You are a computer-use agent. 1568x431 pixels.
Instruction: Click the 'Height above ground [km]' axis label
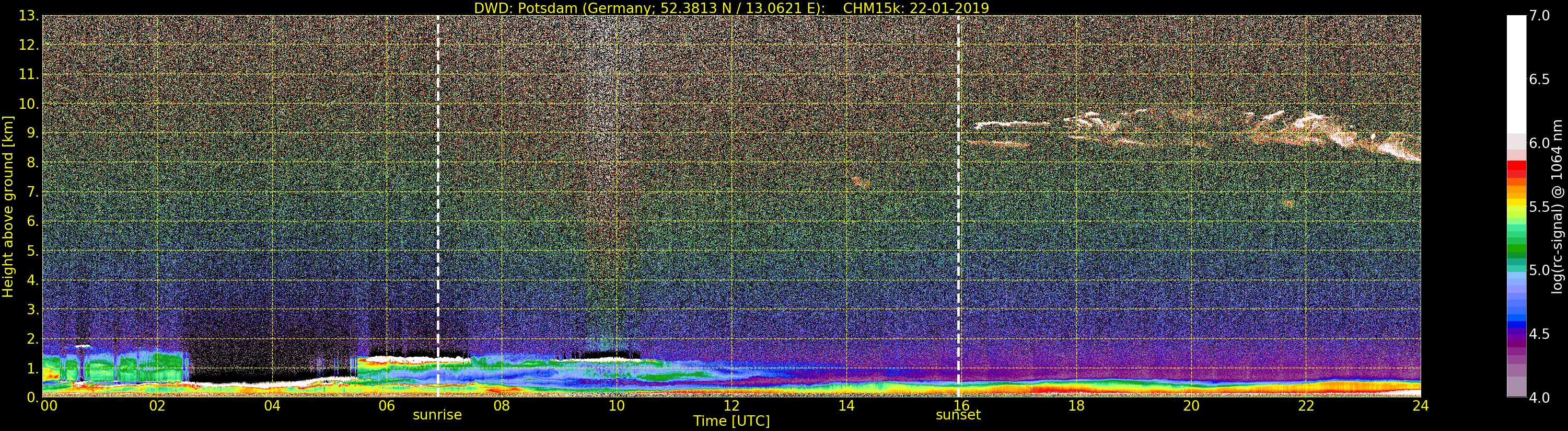(x=8, y=207)
